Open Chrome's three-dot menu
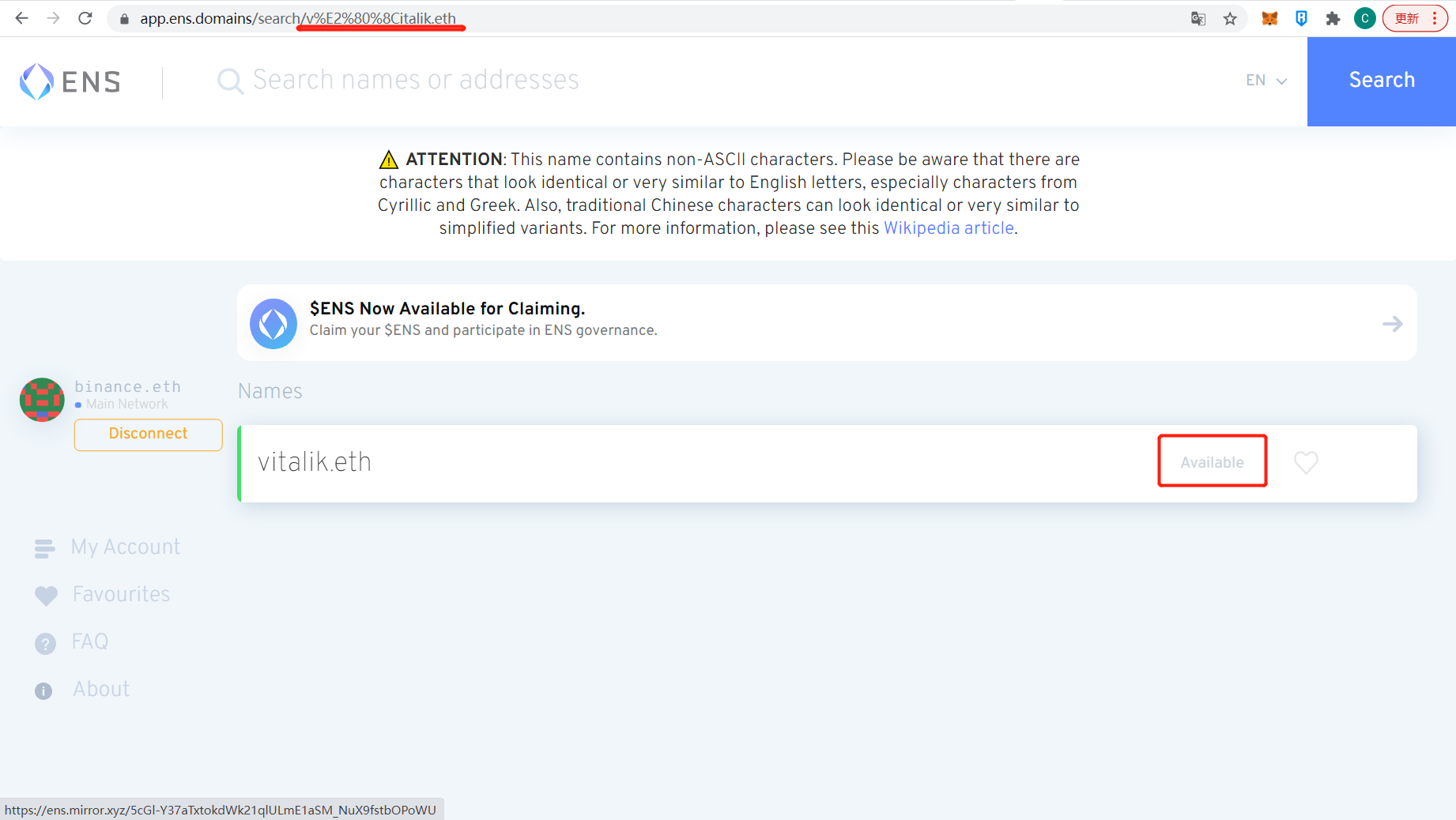 pos(1435,18)
